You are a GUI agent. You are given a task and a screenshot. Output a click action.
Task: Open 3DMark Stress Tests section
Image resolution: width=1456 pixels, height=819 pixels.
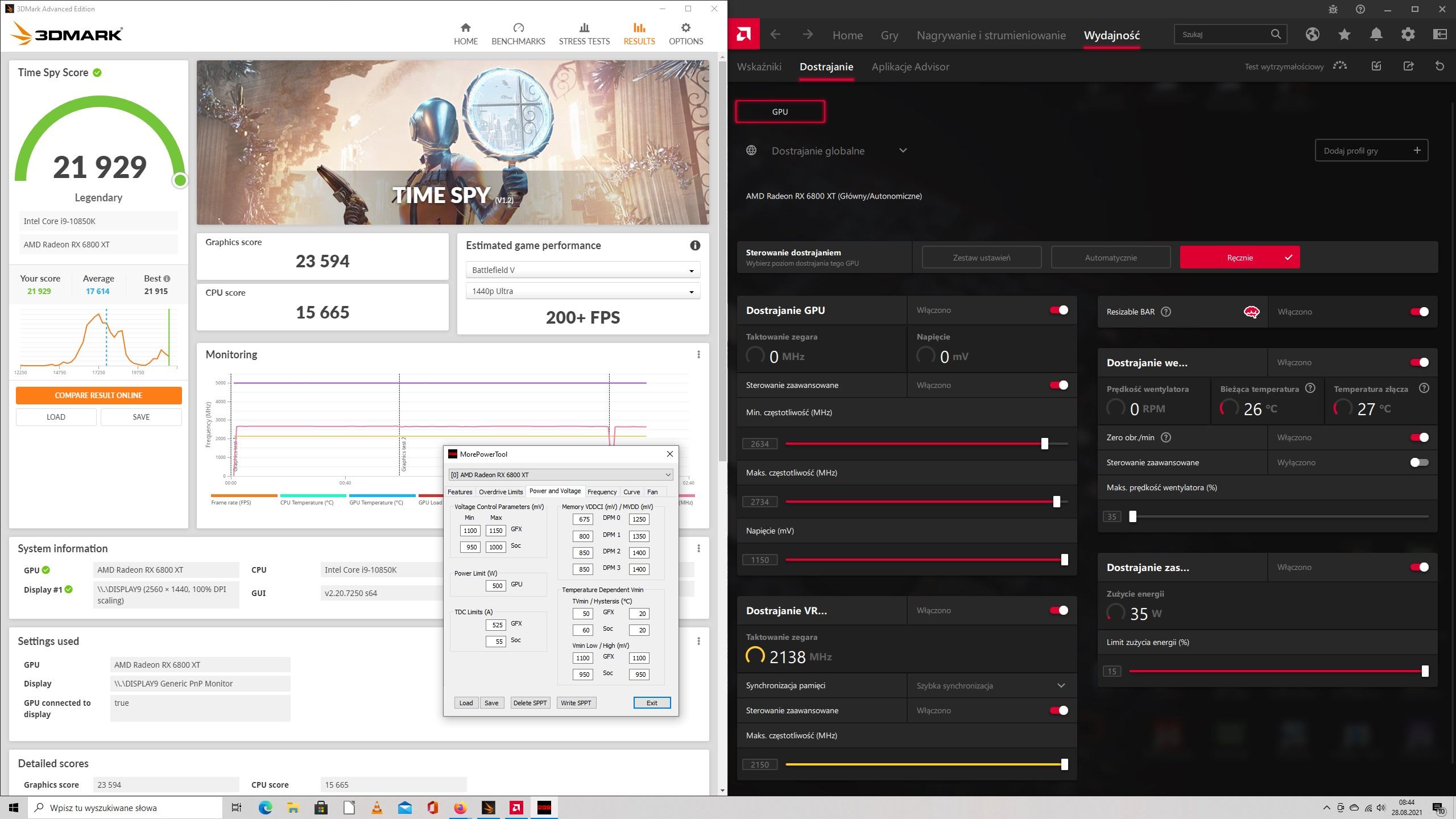click(x=584, y=34)
